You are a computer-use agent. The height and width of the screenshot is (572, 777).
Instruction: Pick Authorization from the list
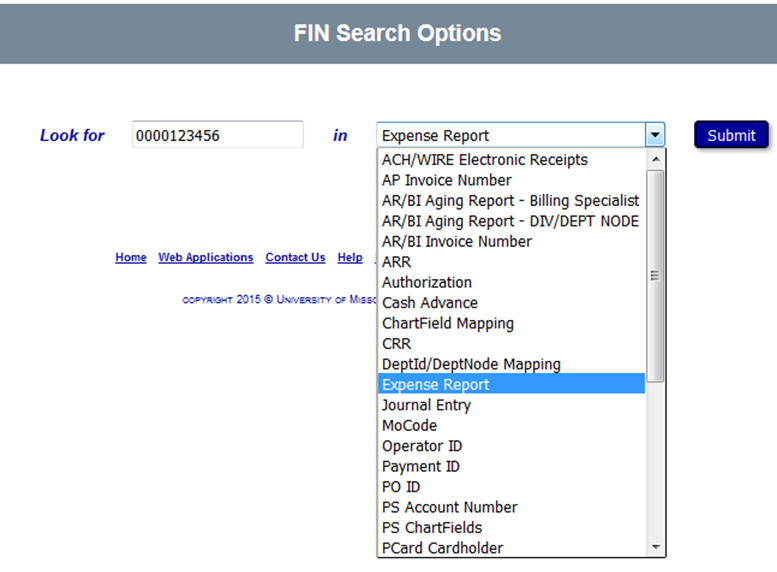pos(511,283)
